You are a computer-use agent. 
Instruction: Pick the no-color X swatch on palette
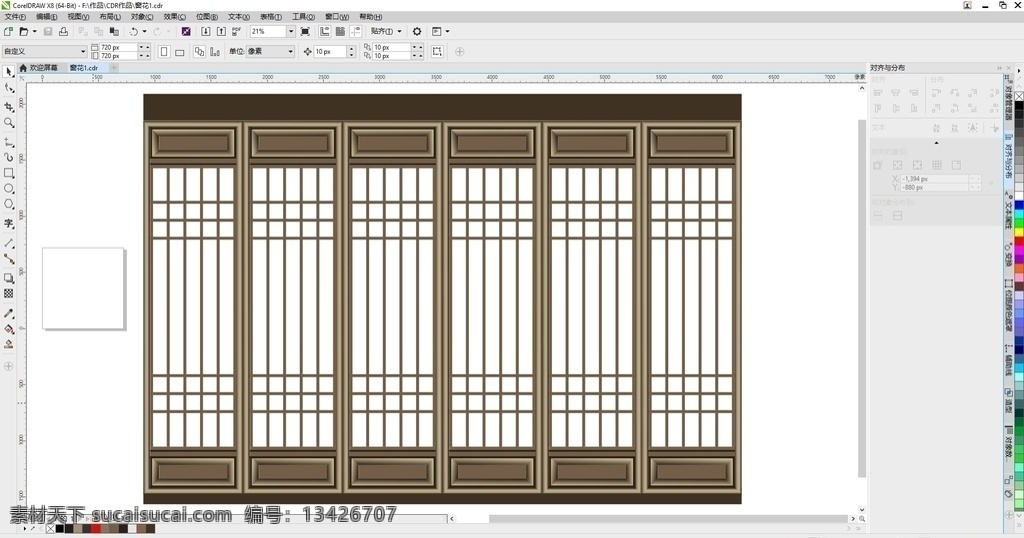(1019, 96)
